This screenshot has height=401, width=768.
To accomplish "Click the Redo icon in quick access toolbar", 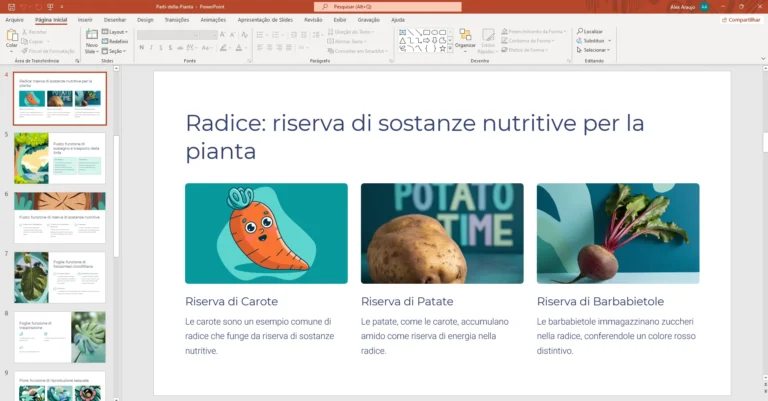I will click(x=38, y=7).
